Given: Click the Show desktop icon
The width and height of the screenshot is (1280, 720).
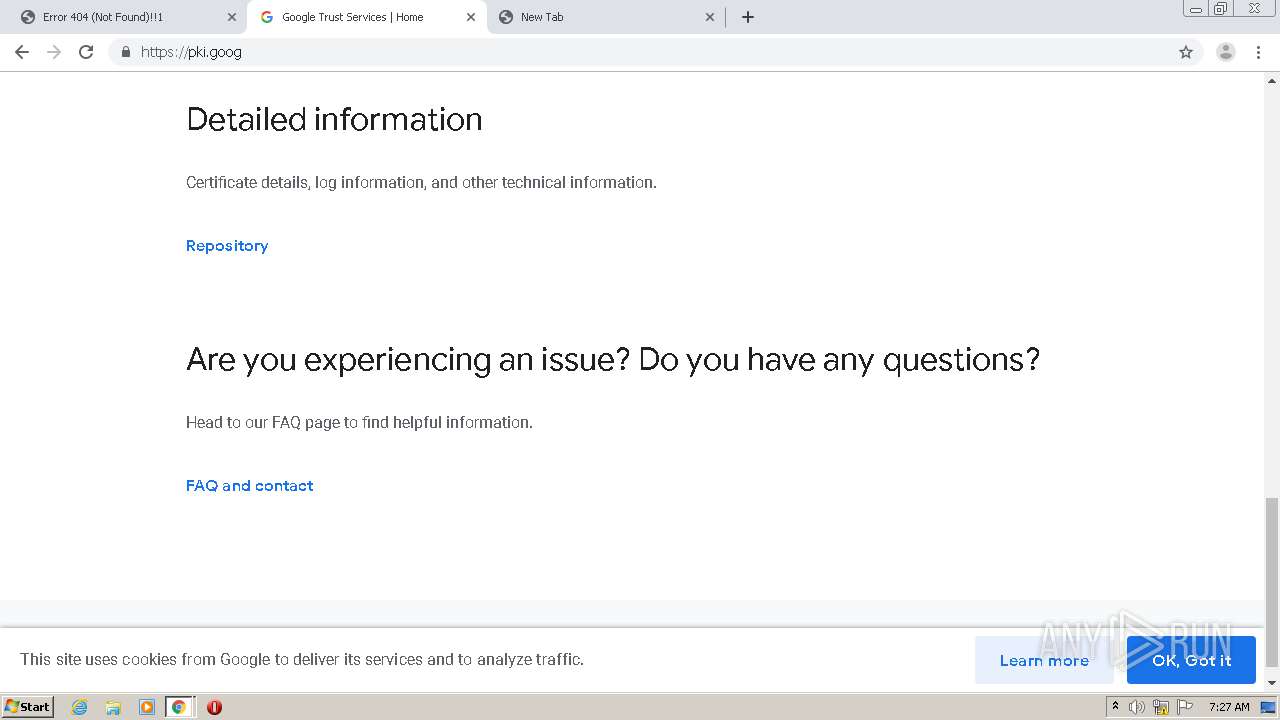Looking at the screenshot, I should [1269, 707].
